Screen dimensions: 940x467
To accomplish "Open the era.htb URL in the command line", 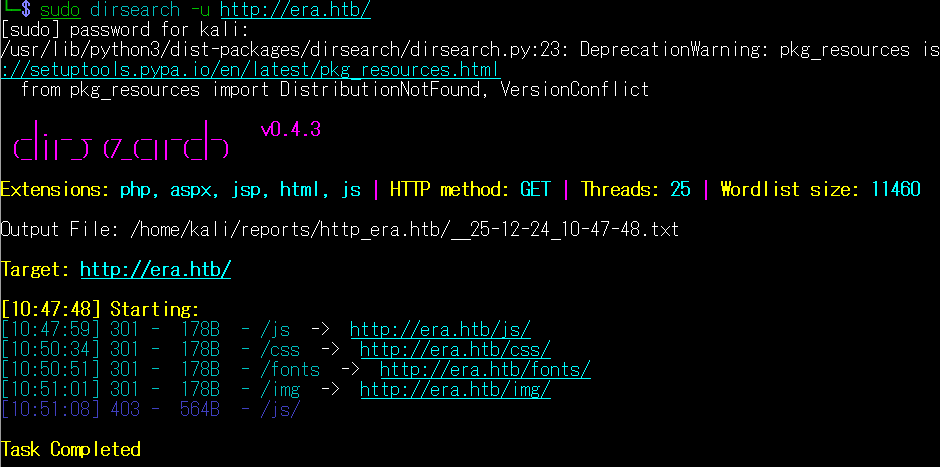I will 294,10.
